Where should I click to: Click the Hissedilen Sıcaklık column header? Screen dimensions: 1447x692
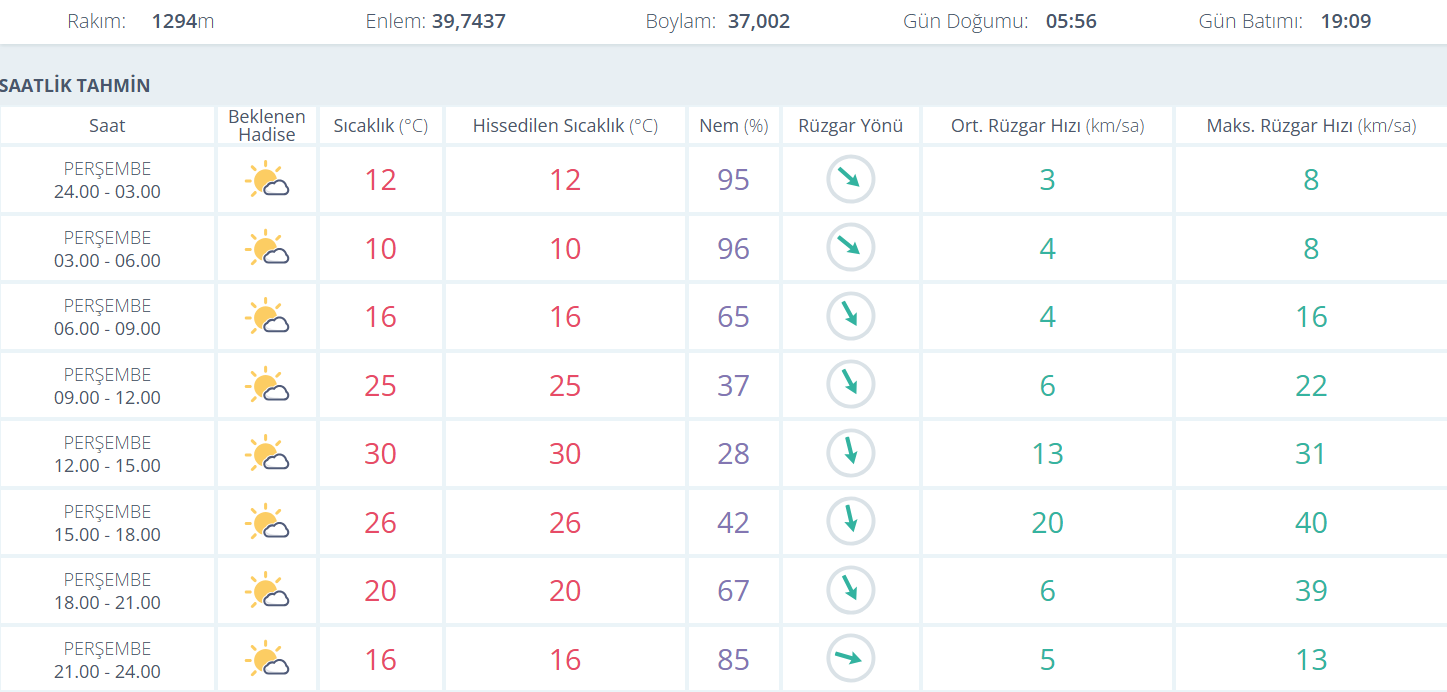coord(565,126)
